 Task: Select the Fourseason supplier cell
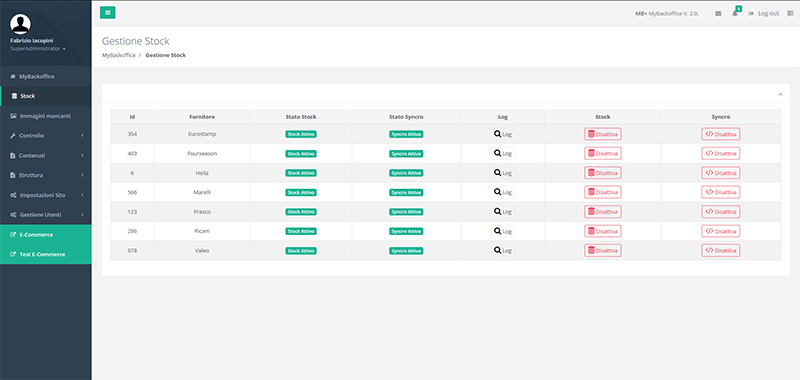(202, 154)
